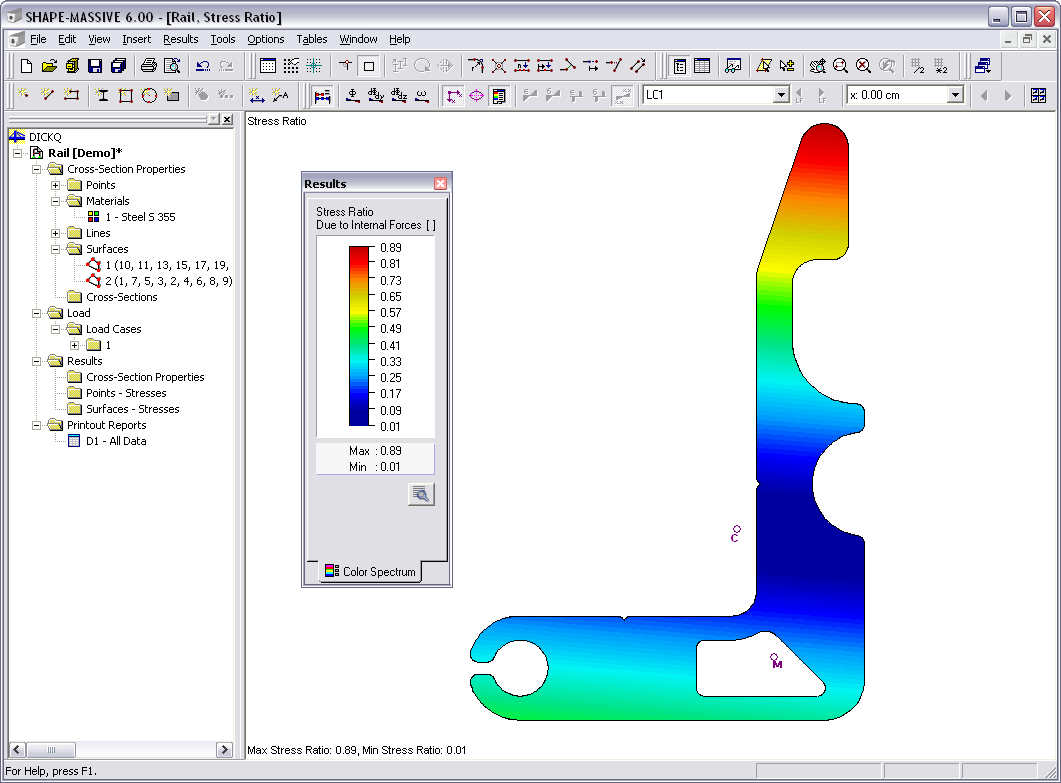Click the Undo arrow icon
Viewport: 1061px width, 783px height.
click(203, 66)
